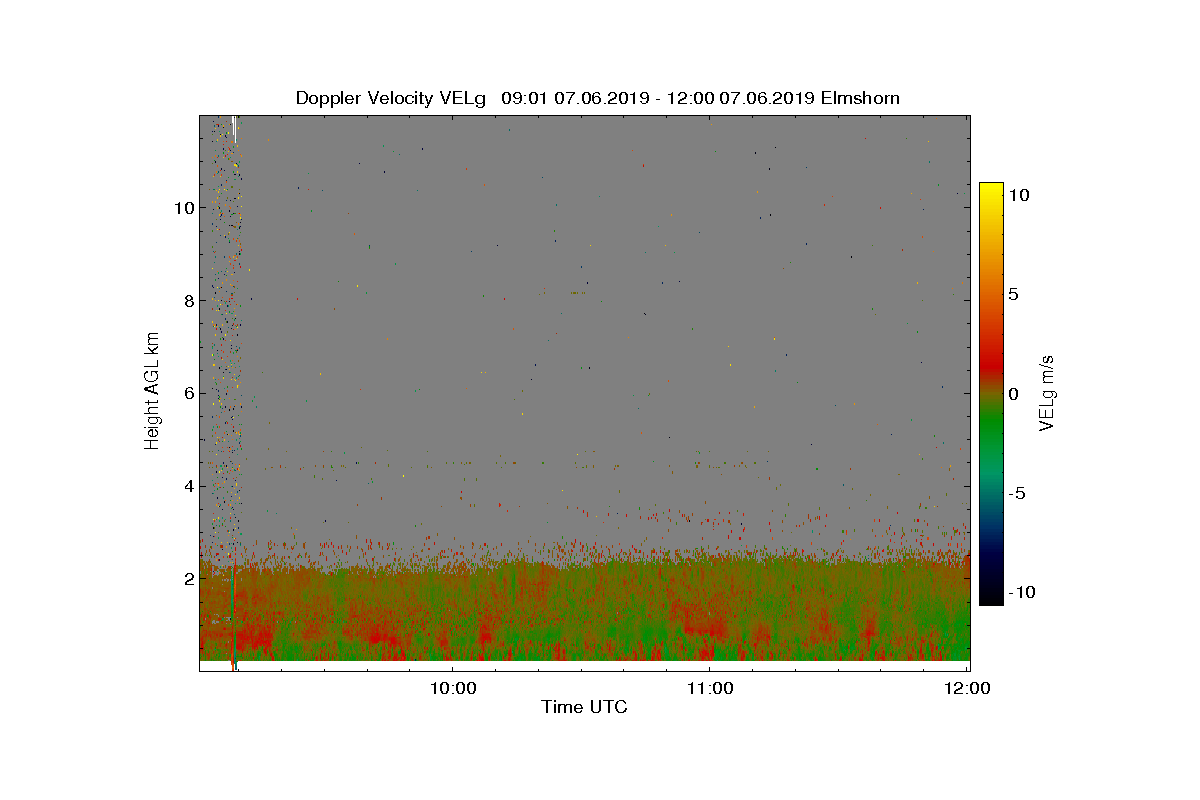Click the height tick label "8"
The width and height of the screenshot is (1200, 800).
[x=187, y=300]
